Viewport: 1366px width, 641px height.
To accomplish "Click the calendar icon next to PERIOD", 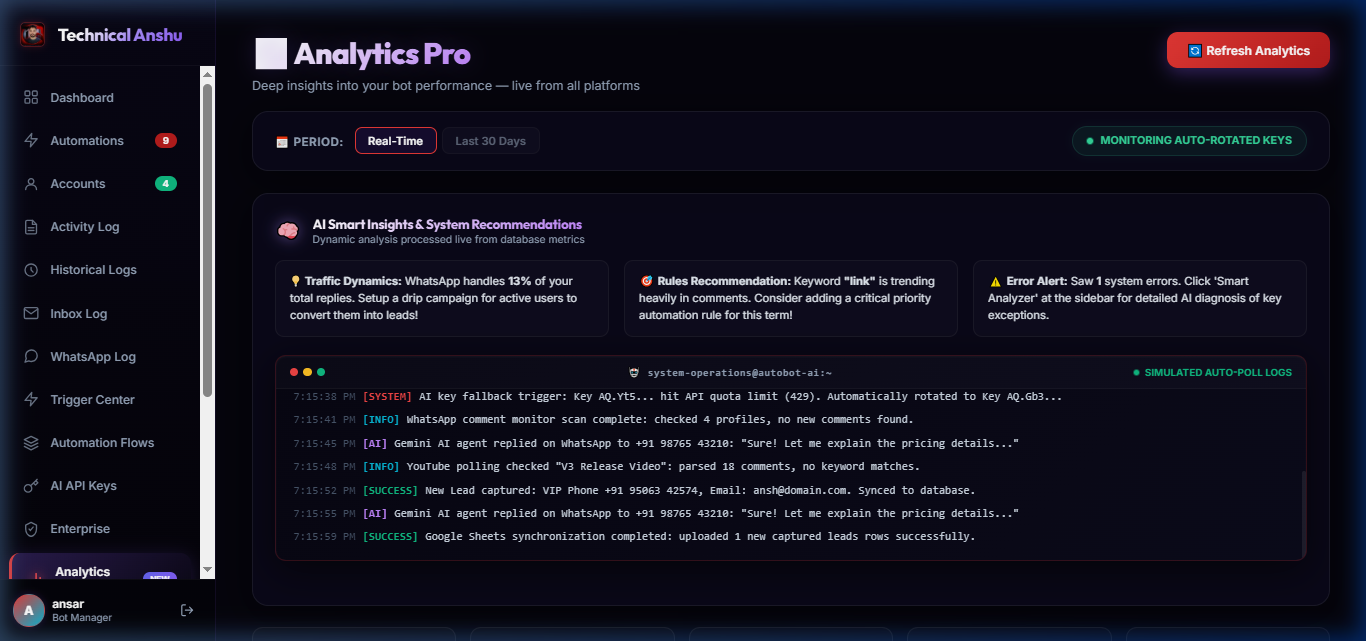I will click(x=282, y=142).
